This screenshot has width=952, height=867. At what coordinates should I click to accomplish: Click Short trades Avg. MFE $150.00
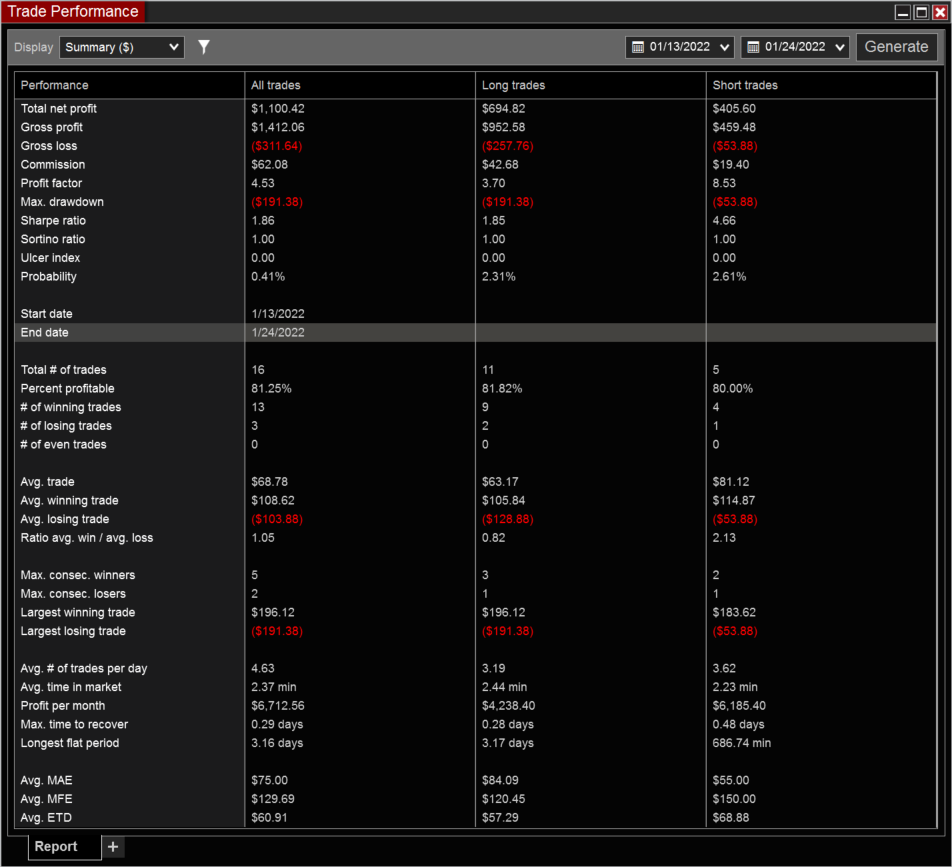tap(734, 799)
